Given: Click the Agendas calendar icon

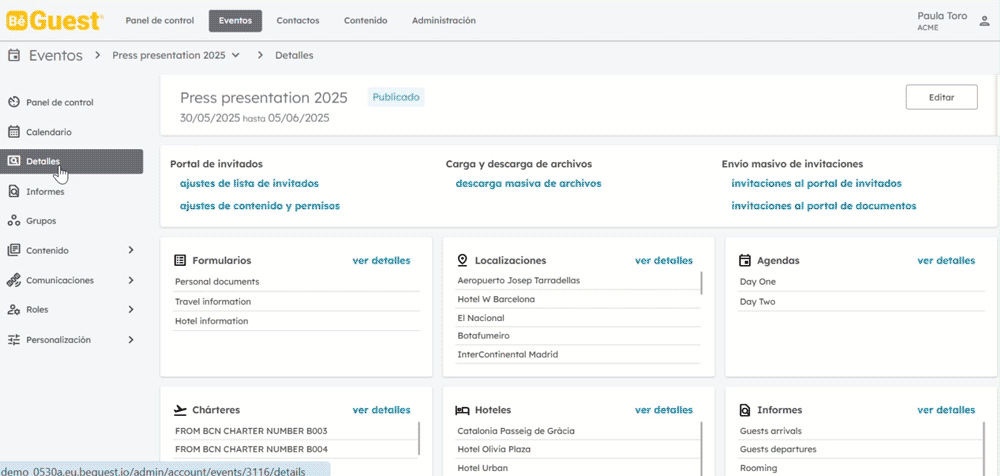Looking at the screenshot, I should (x=744, y=260).
